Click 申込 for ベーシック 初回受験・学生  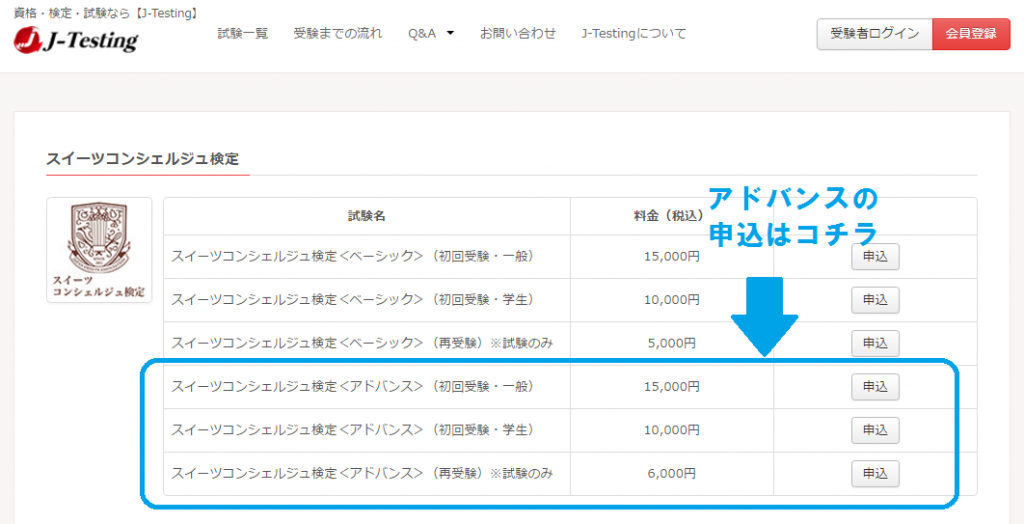[875, 300]
